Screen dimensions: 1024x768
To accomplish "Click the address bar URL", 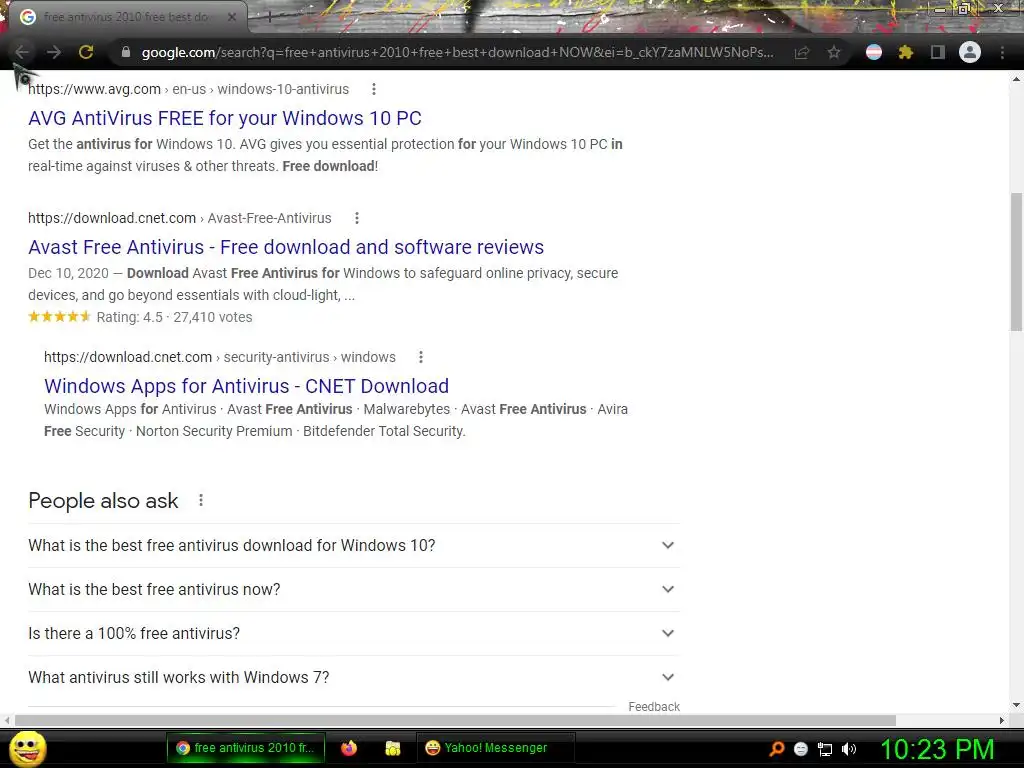I will tap(457, 52).
